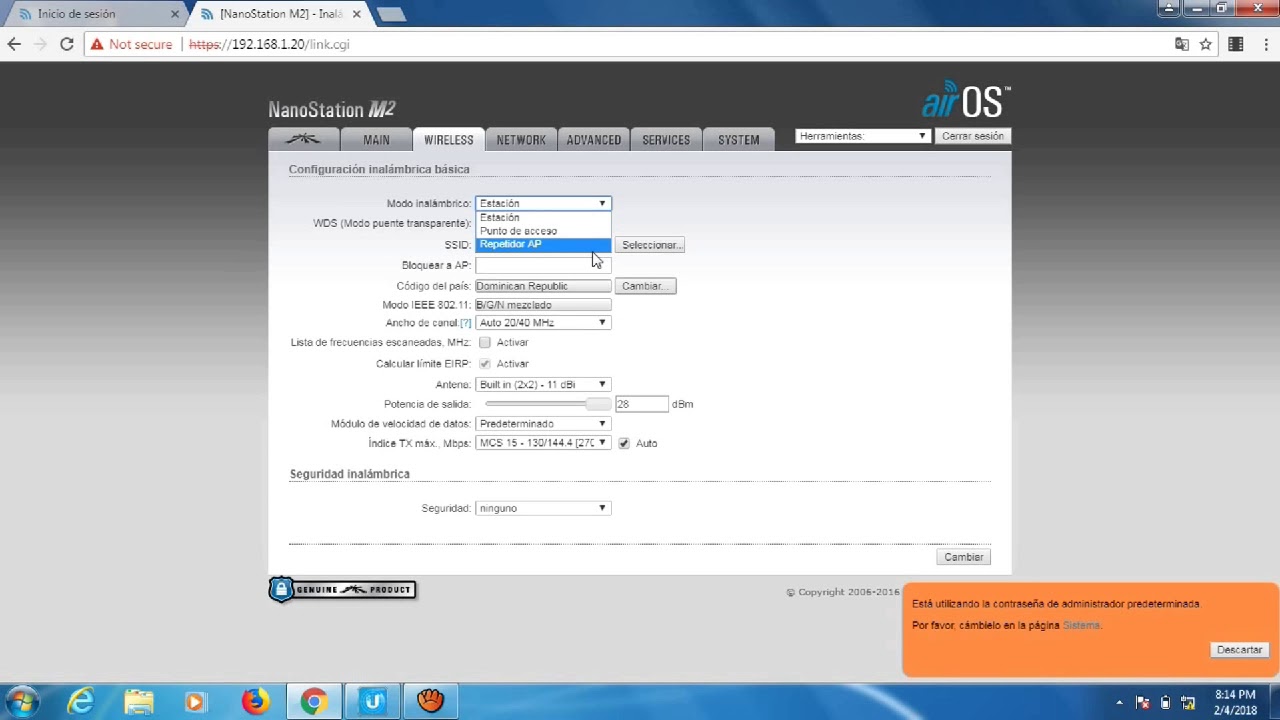The height and width of the screenshot is (720, 1280).
Task: Switch to Chrome taskbar icon
Action: (314, 702)
